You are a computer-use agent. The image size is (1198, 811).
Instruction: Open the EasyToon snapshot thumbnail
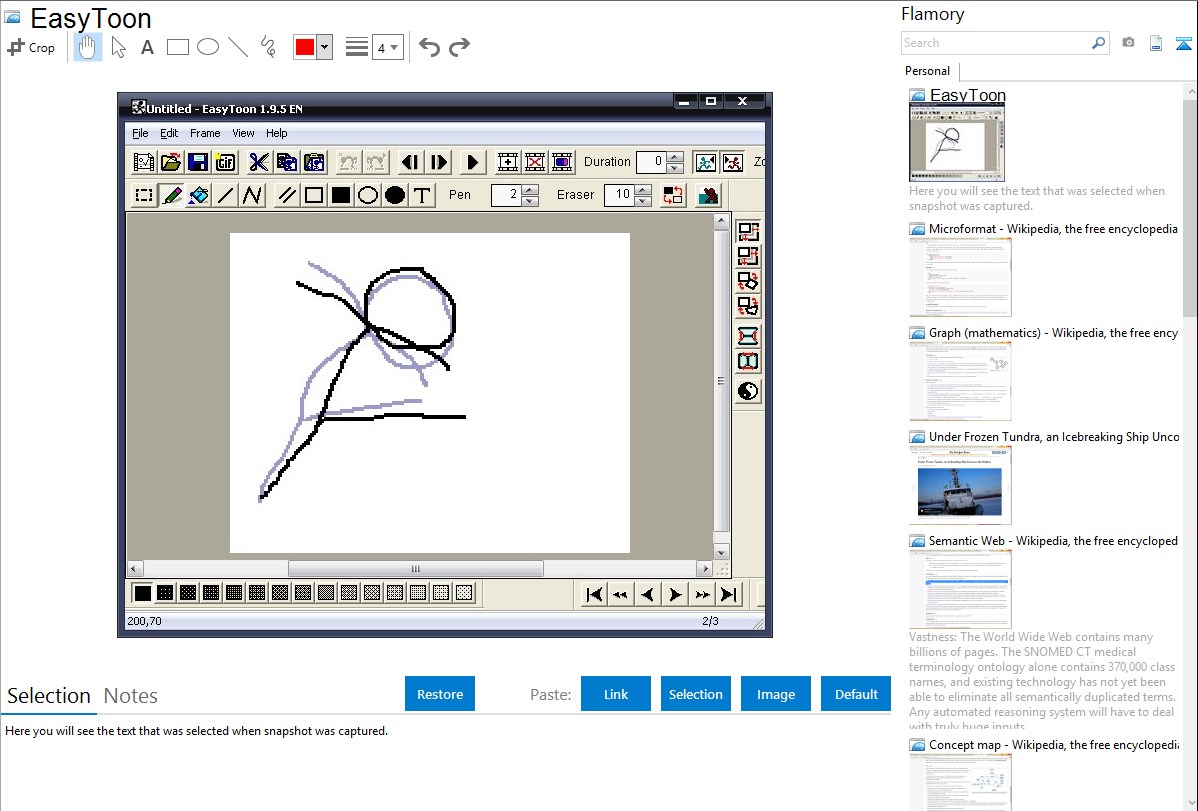point(957,142)
